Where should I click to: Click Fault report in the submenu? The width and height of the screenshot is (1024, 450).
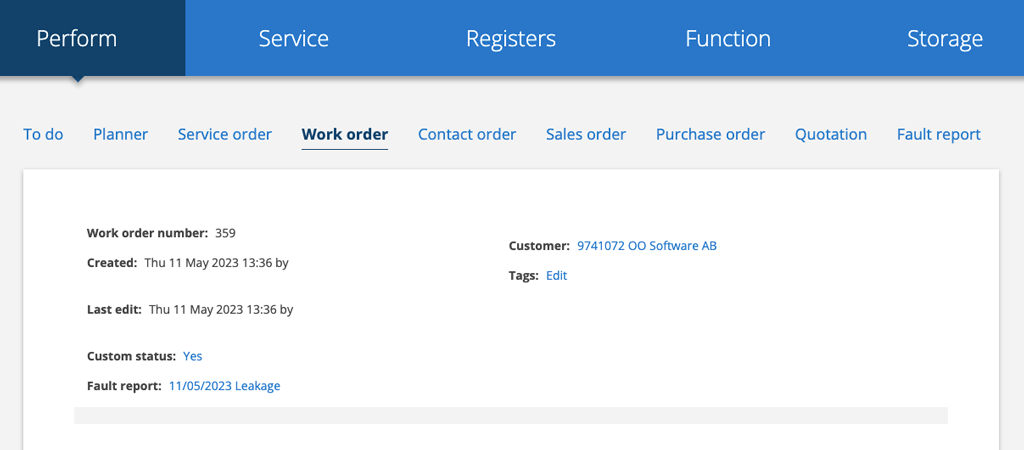coord(938,134)
